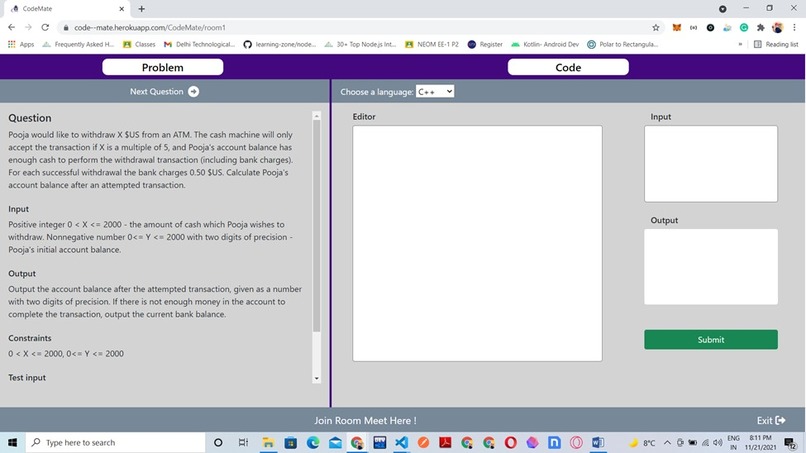Open the notification center icon
Image resolution: width=806 pixels, height=453 pixels.
(790, 442)
